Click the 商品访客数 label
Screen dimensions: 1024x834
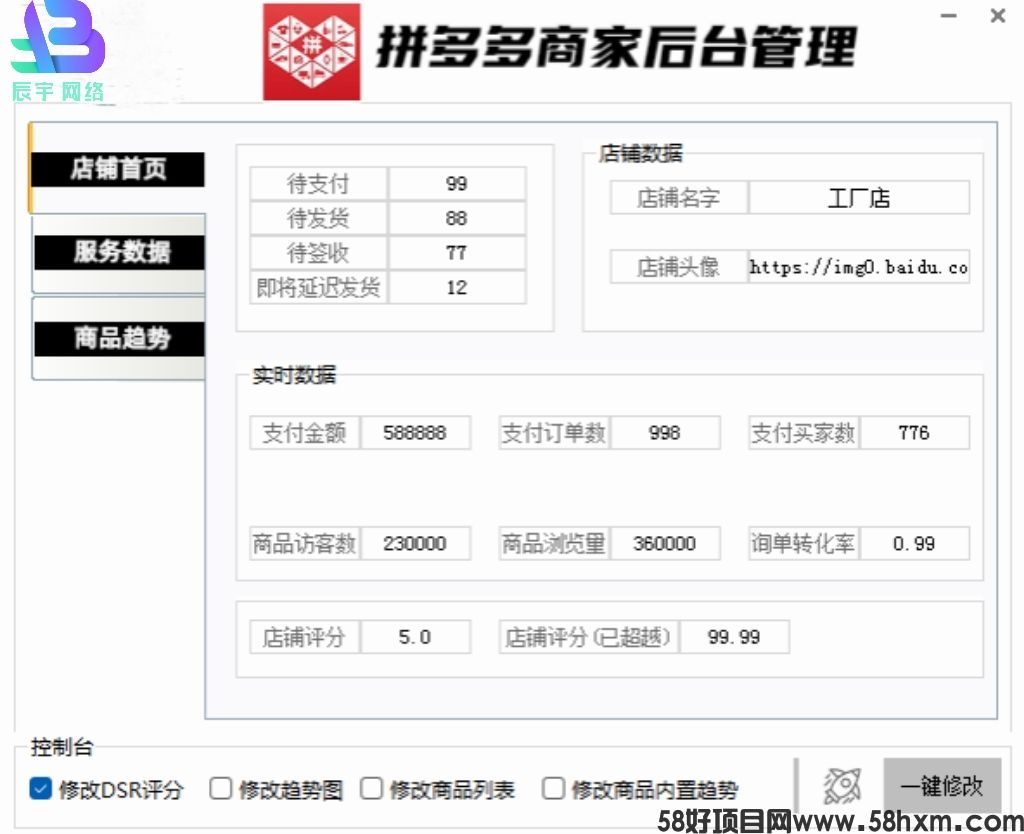click(304, 543)
